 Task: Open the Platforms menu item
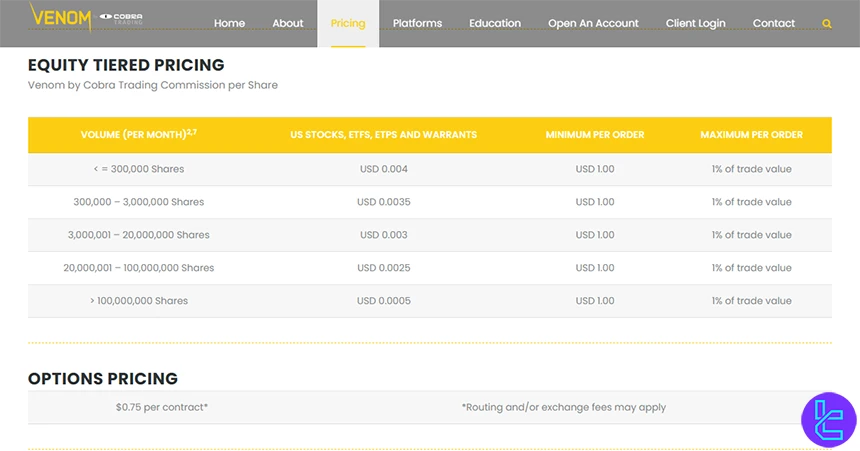(417, 23)
